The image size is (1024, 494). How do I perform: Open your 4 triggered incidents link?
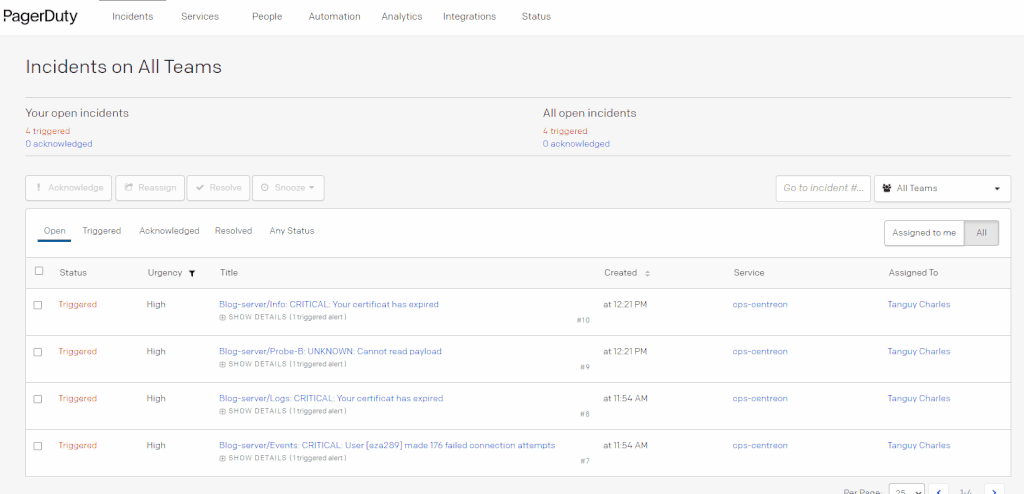pos(48,131)
